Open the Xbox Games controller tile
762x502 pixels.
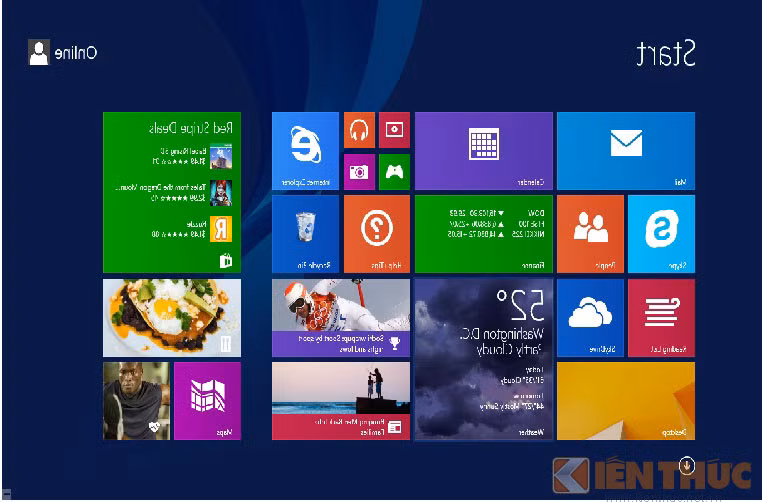coord(394,171)
